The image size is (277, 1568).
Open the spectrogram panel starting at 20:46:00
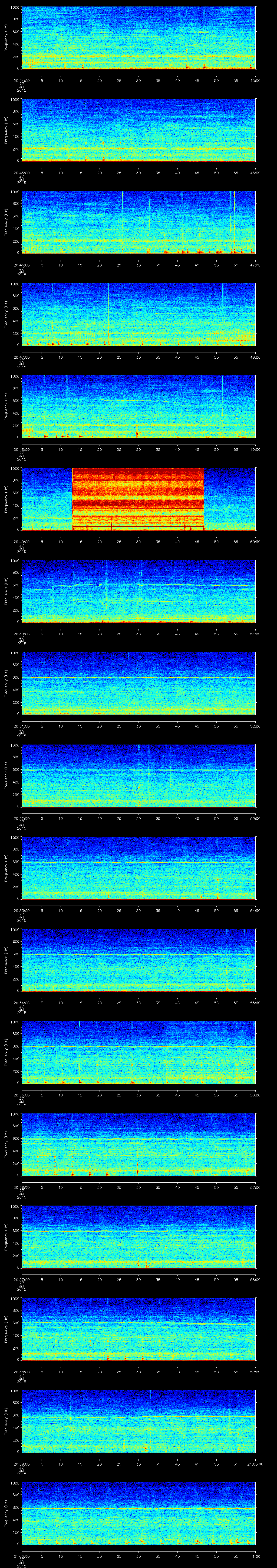[x=138, y=222]
